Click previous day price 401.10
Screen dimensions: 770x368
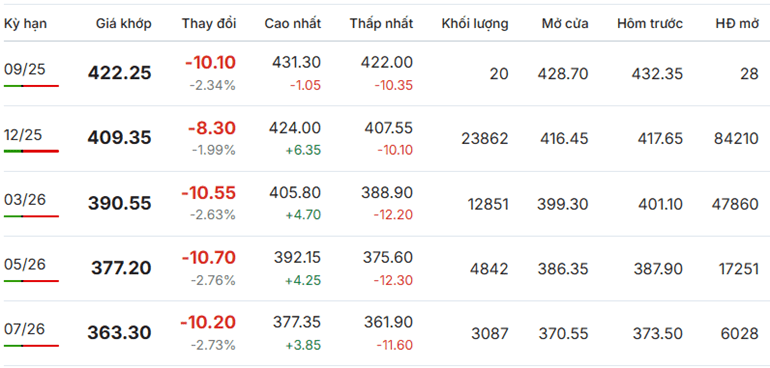[660, 204]
